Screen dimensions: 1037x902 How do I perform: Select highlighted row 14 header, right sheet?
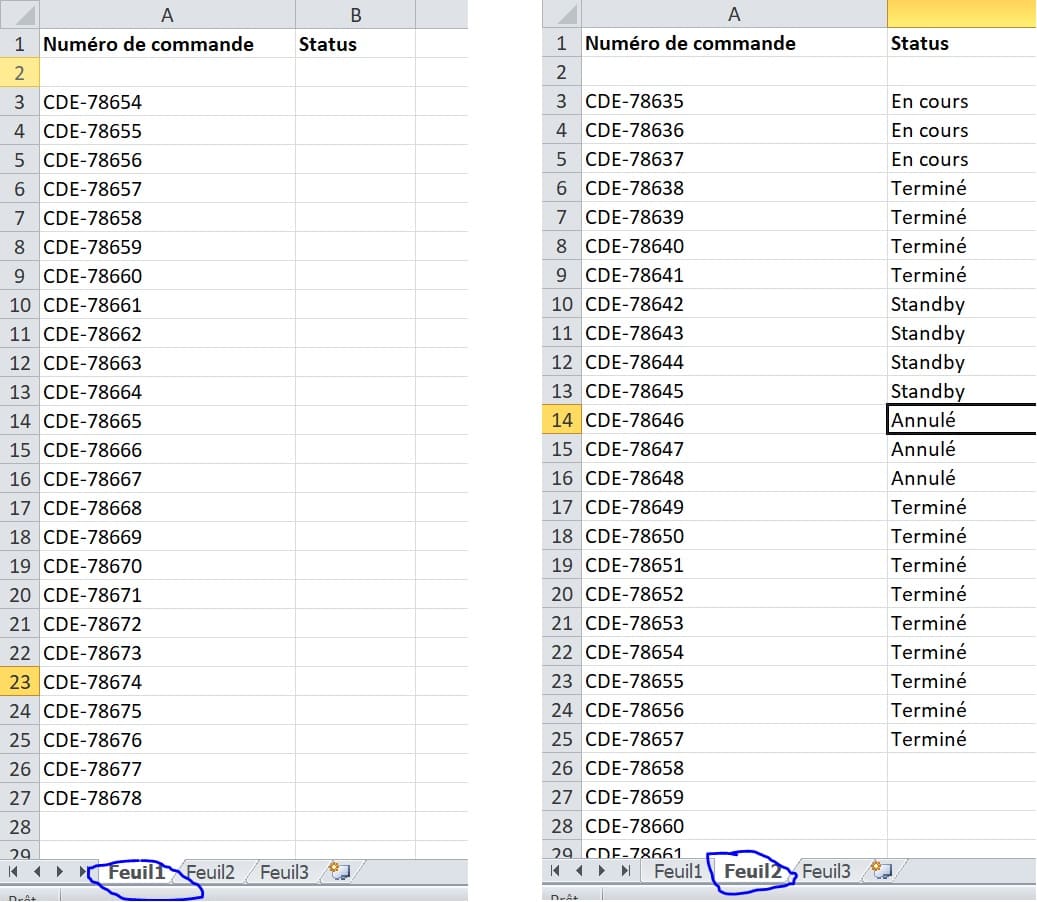click(x=561, y=420)
